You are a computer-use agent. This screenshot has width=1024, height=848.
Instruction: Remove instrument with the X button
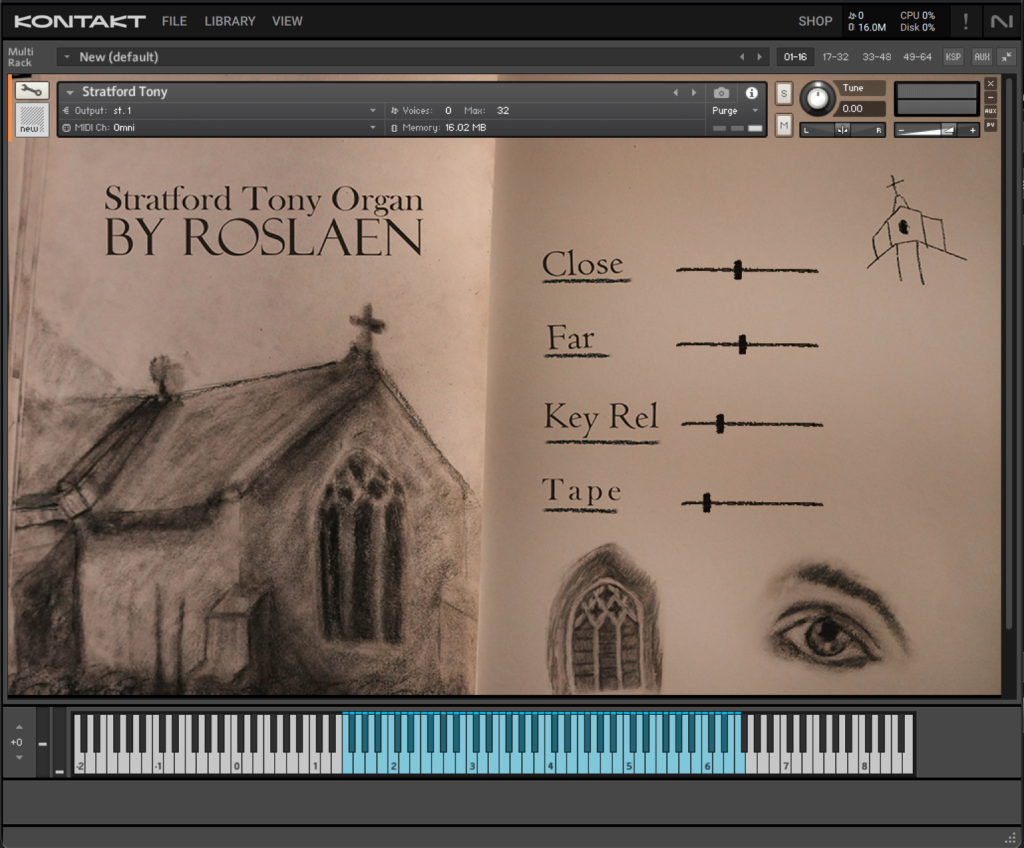[991, 84]
